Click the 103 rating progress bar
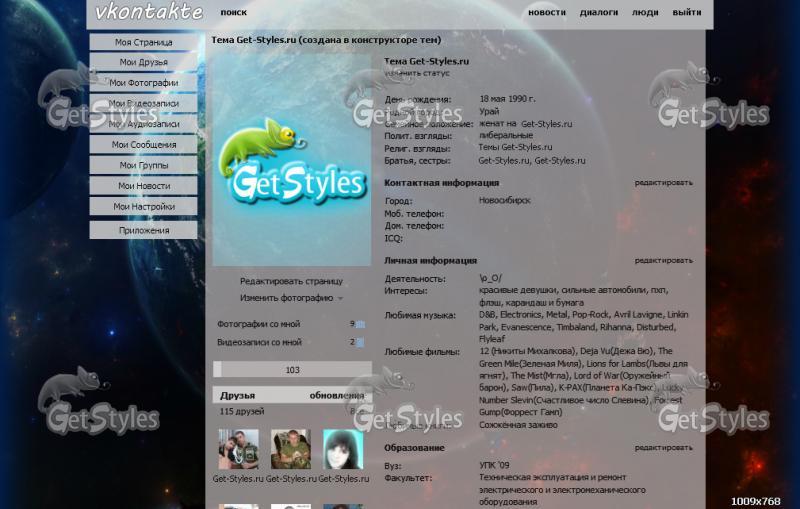 [292, 370]
